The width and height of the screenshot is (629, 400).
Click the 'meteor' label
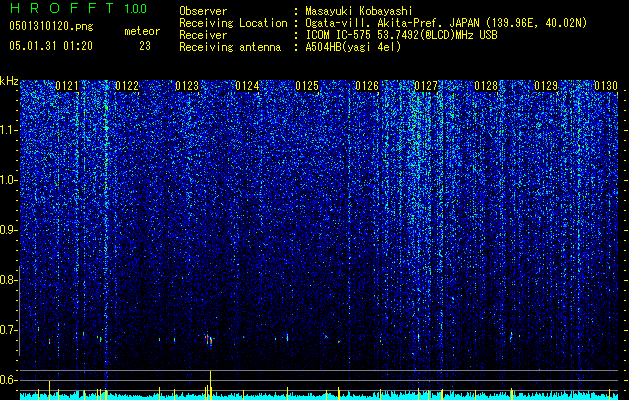tap(142, 31)
